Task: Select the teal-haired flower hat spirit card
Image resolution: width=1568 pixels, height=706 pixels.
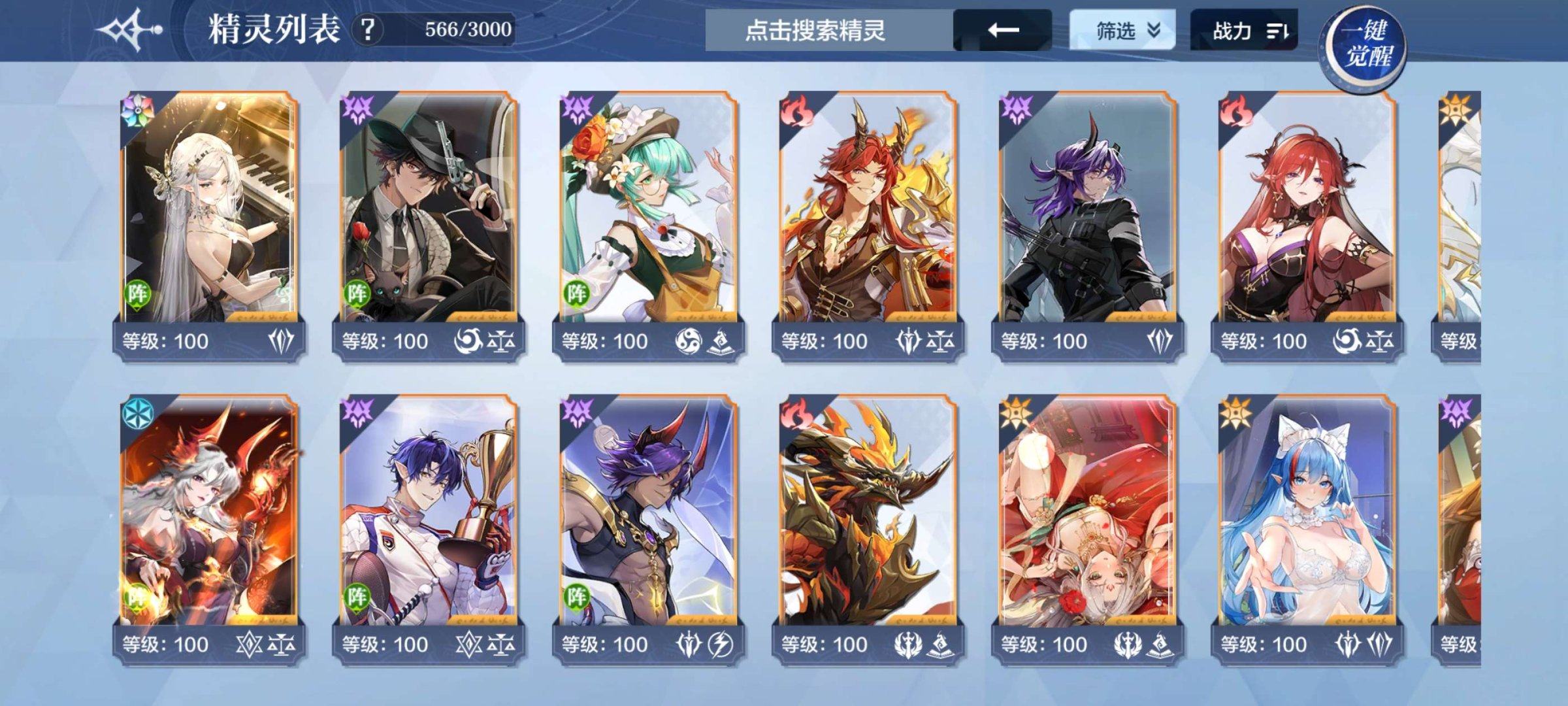Action: coord(648,226)
